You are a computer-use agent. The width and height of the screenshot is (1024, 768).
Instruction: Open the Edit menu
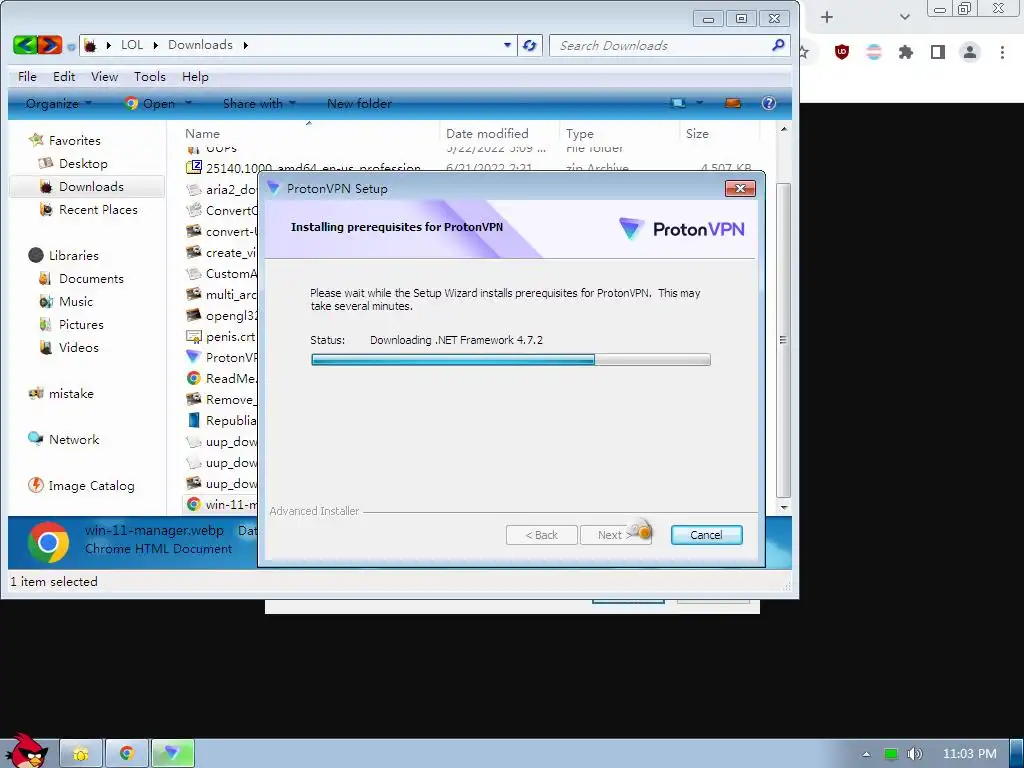64,76
